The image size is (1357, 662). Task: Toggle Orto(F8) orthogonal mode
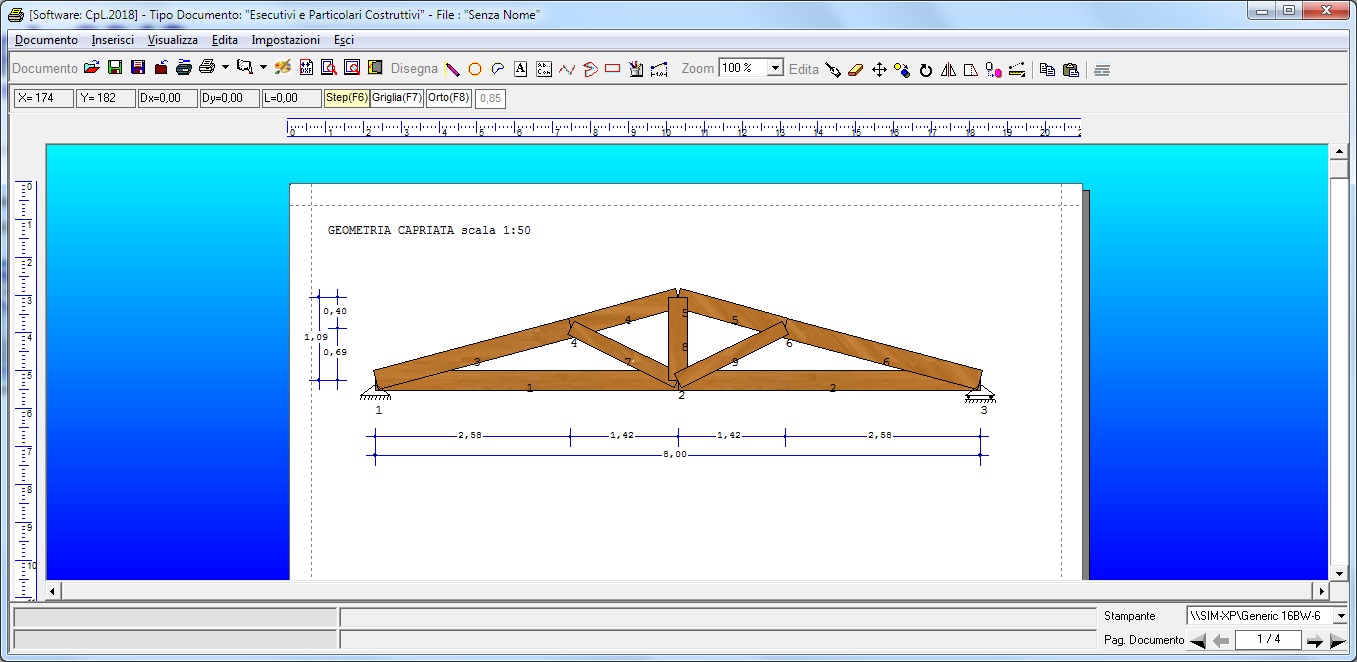click(x=449, y=98)
